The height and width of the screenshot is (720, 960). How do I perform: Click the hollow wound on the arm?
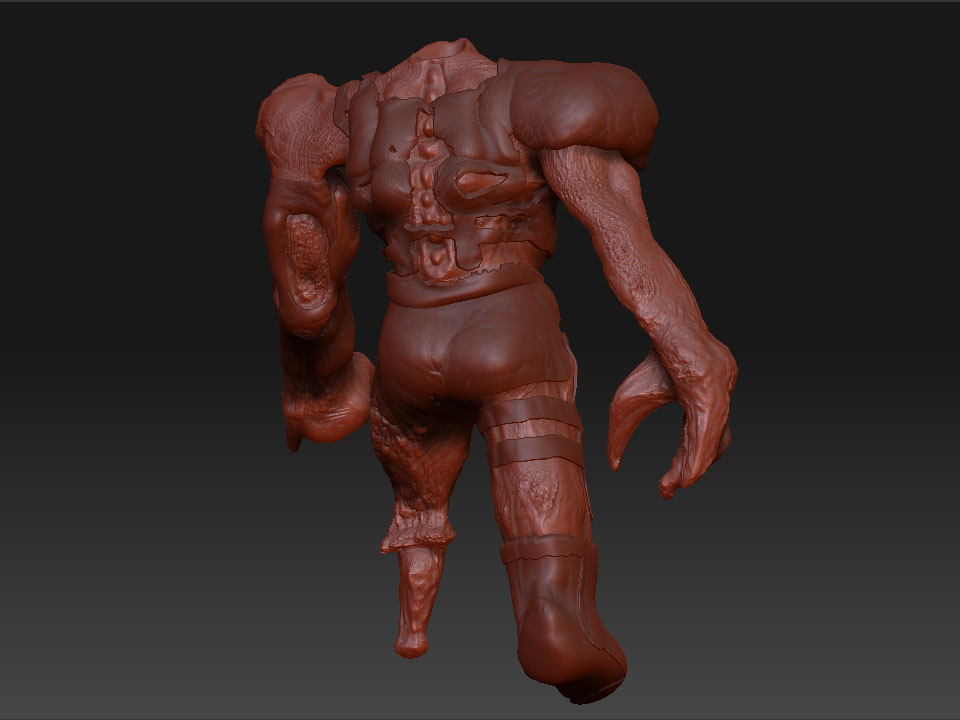(305, 265)
